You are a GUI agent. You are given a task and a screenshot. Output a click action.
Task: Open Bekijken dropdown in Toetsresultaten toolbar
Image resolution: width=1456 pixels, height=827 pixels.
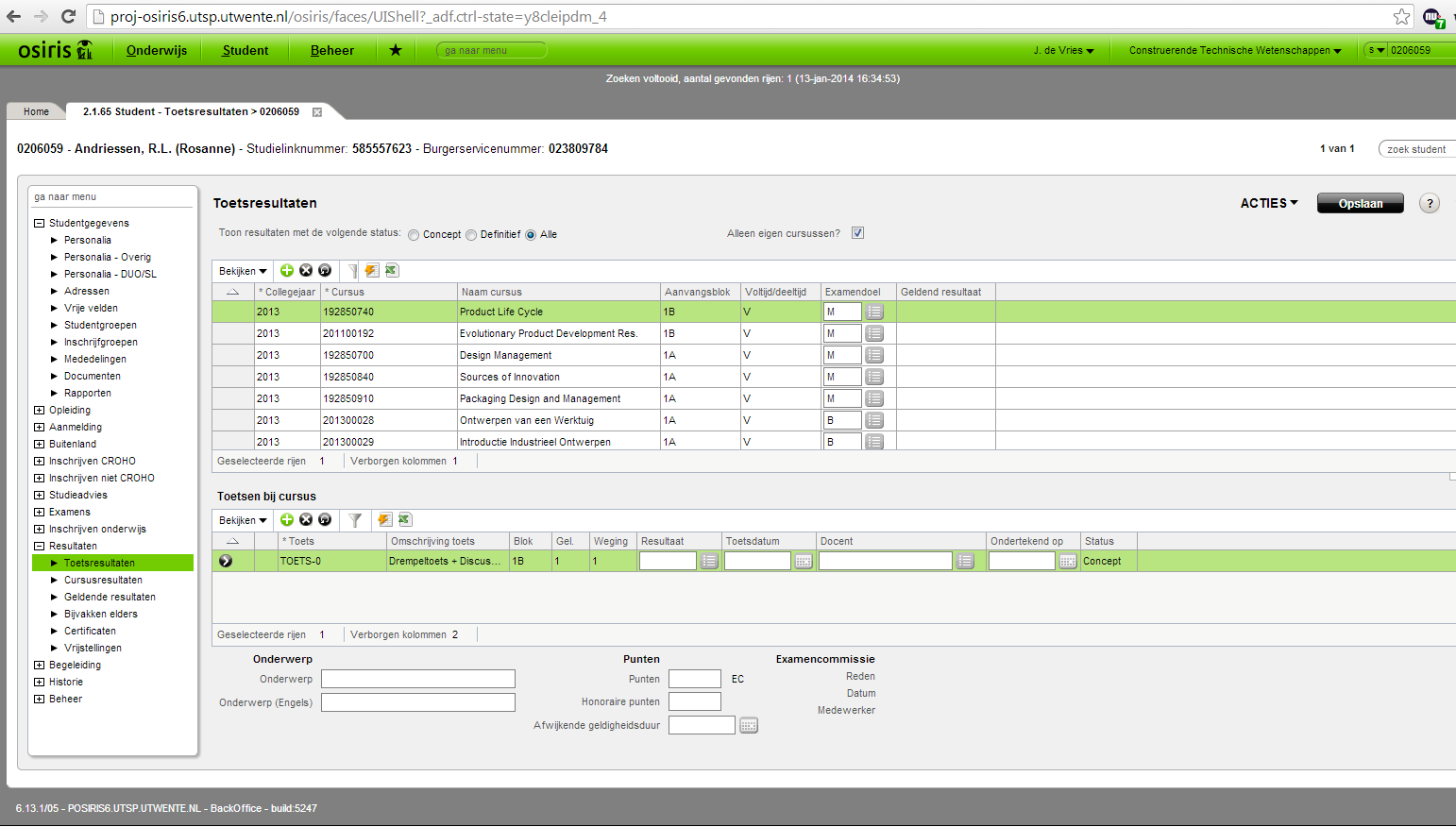coord(243,271)
